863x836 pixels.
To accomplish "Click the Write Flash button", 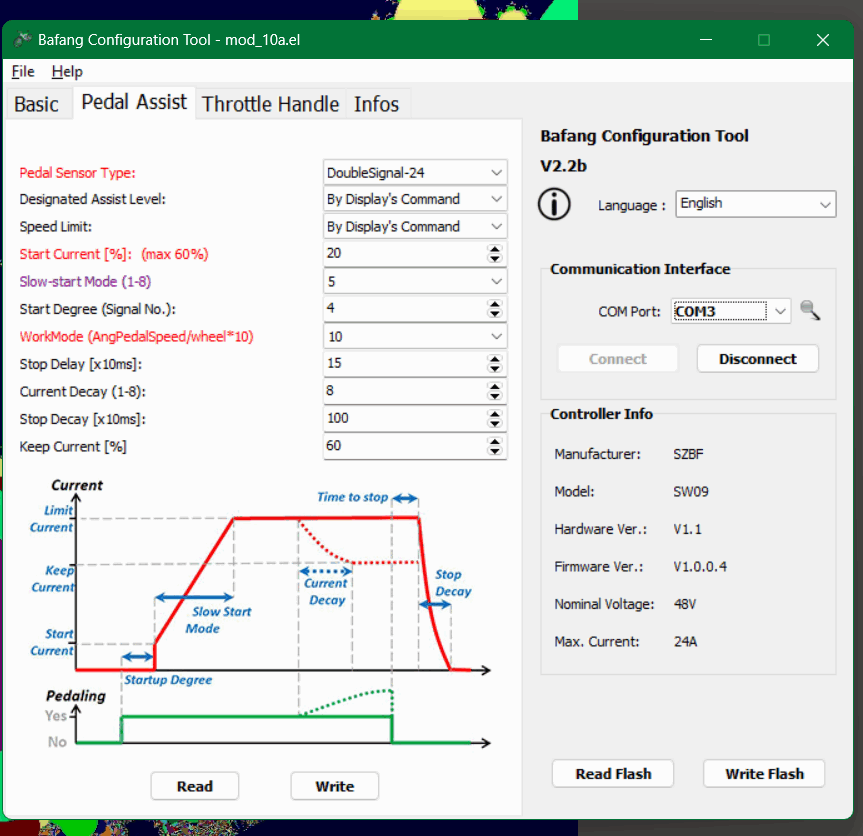I will [x=764, y=774].
